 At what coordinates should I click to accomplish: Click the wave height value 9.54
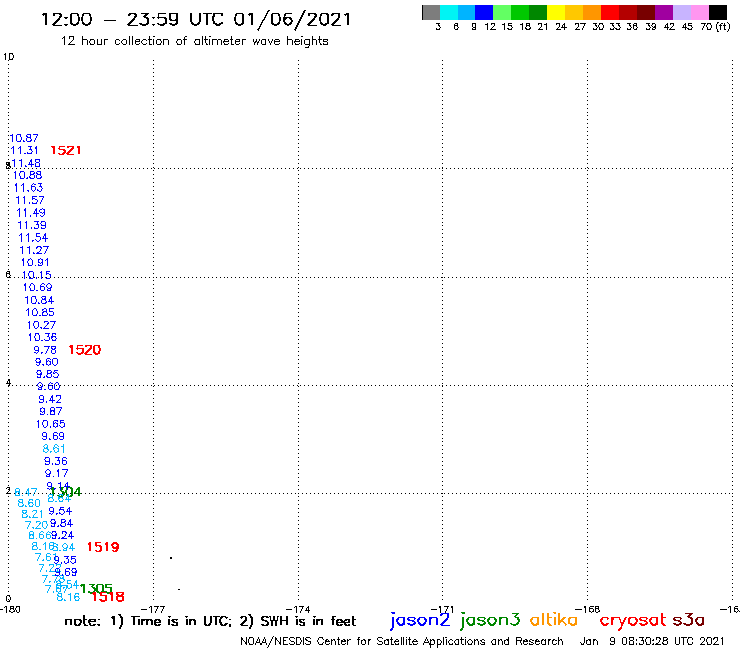[60, 511]
